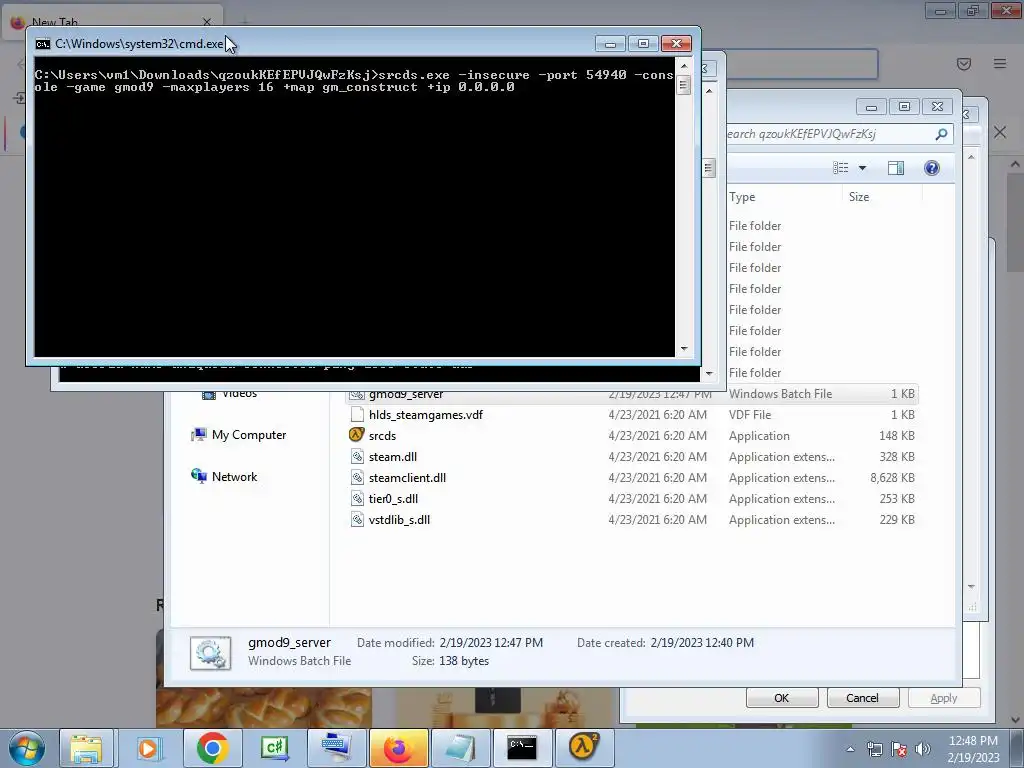Screen dimensions: 1024x768
Task: Open Windows Explorer from the taskbar
Action: pos(86,748)
